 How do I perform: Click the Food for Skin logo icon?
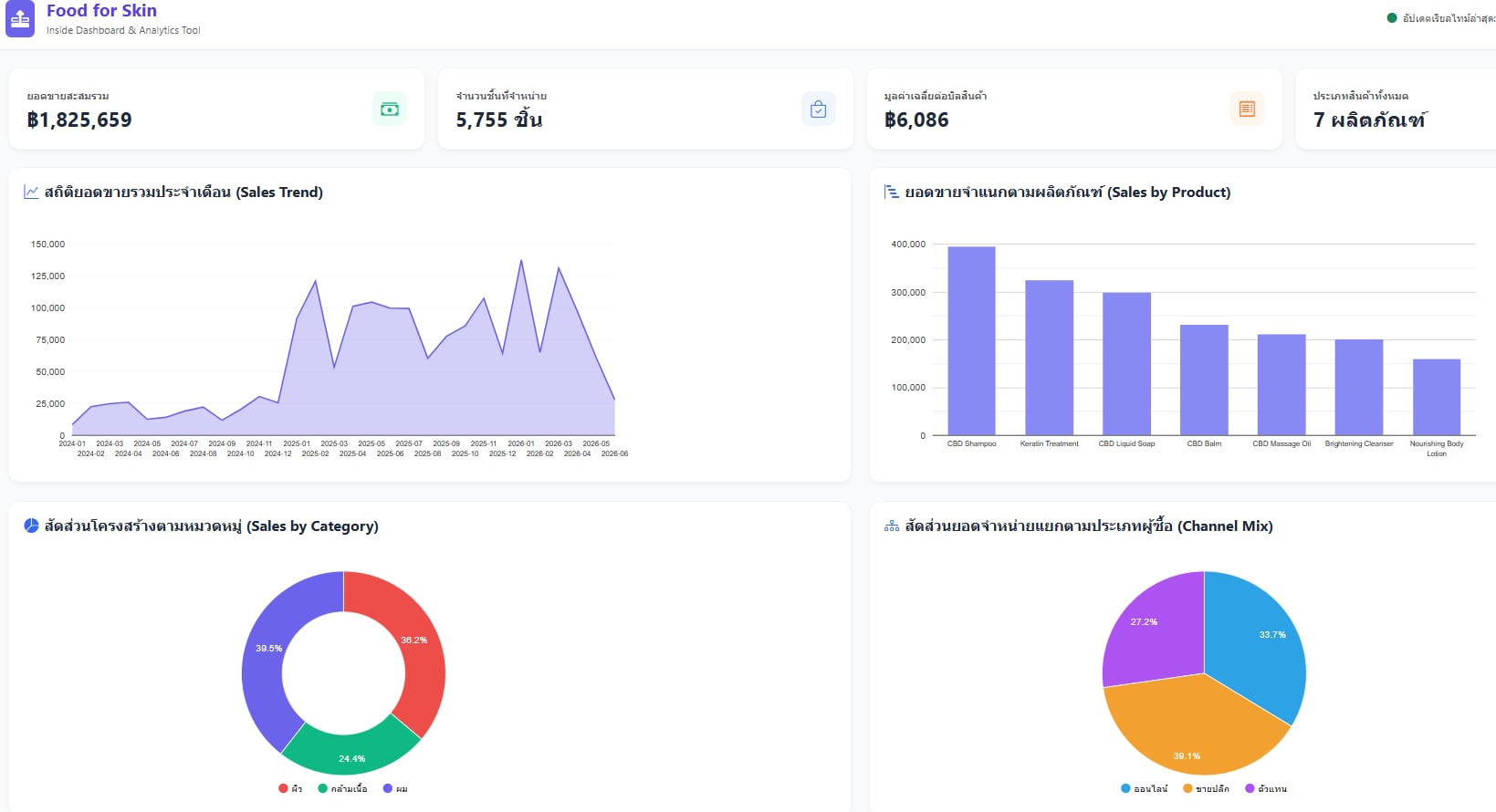coord(20,18)
